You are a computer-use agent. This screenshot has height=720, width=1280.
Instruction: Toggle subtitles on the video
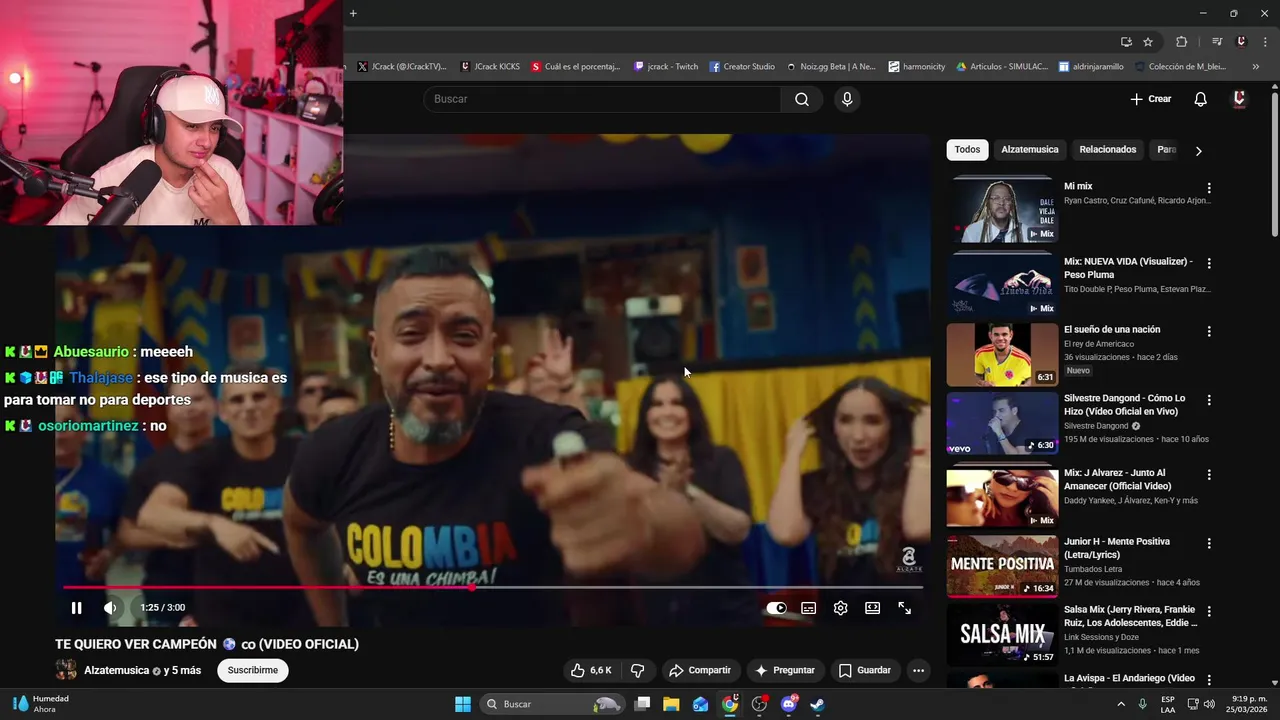coord(808,608)
